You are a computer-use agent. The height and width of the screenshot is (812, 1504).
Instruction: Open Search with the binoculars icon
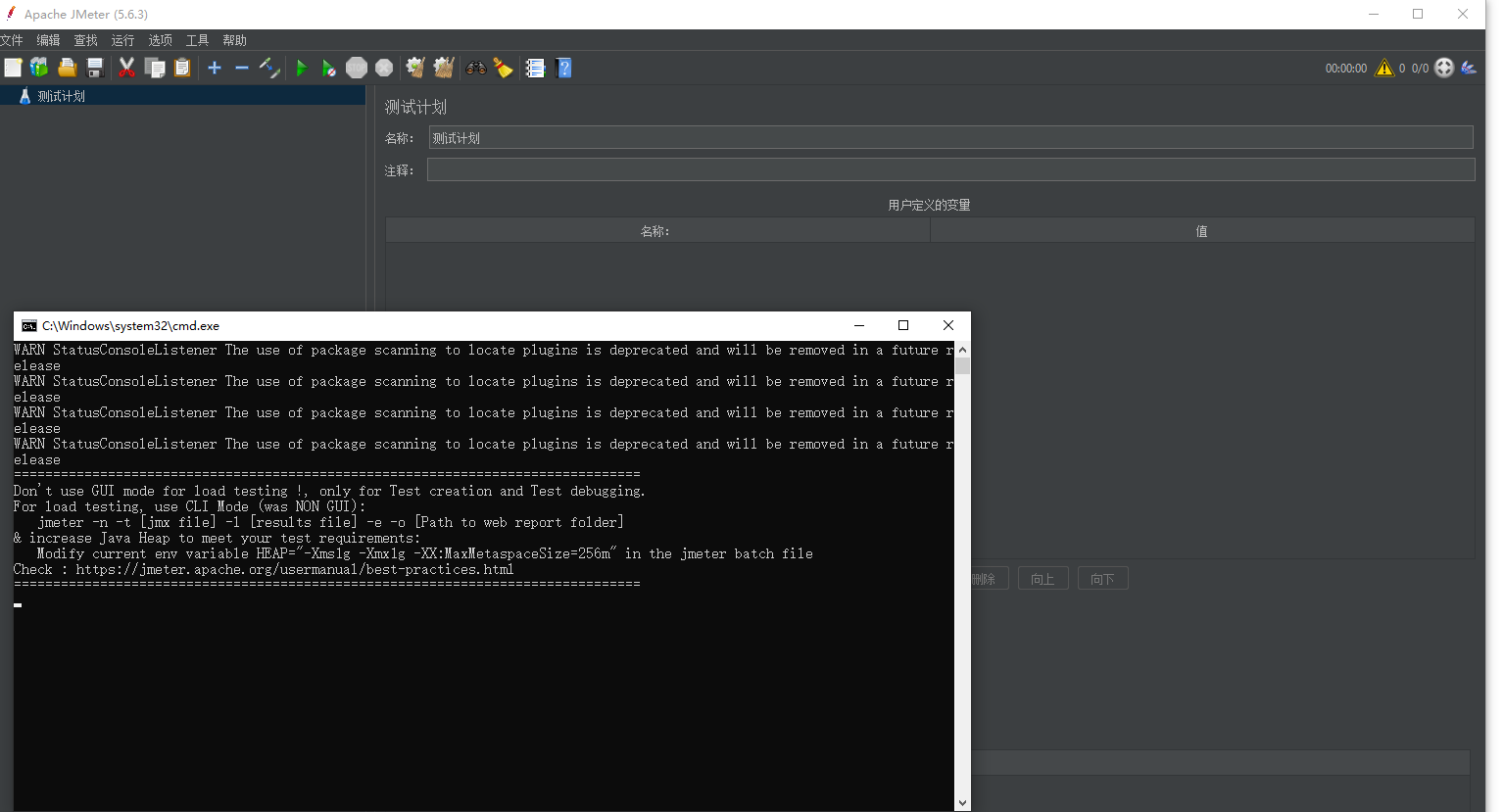point(476,68)
